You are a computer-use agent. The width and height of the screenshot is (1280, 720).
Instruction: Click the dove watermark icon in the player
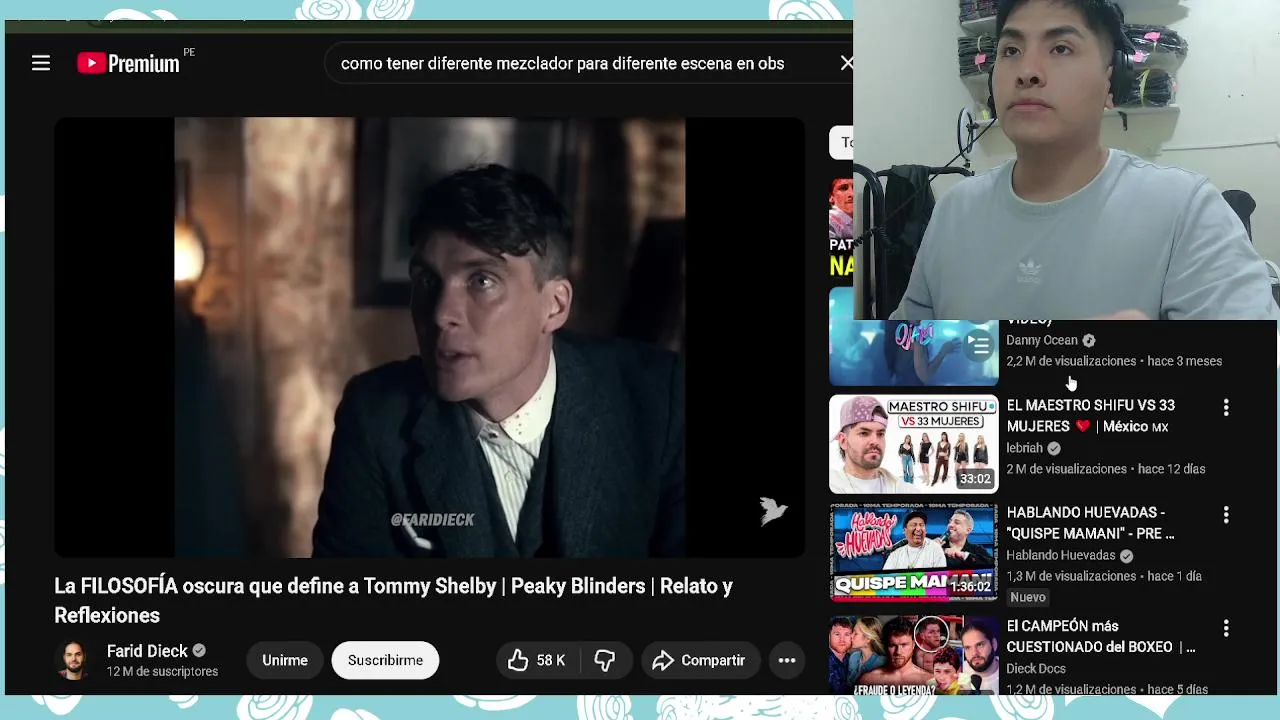pos(773,511)
